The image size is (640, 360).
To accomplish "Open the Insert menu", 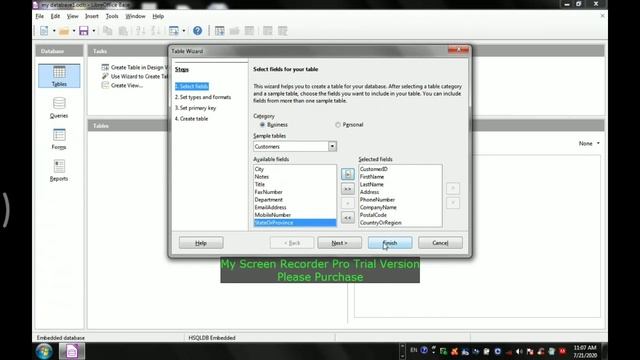I will [91, 16].
